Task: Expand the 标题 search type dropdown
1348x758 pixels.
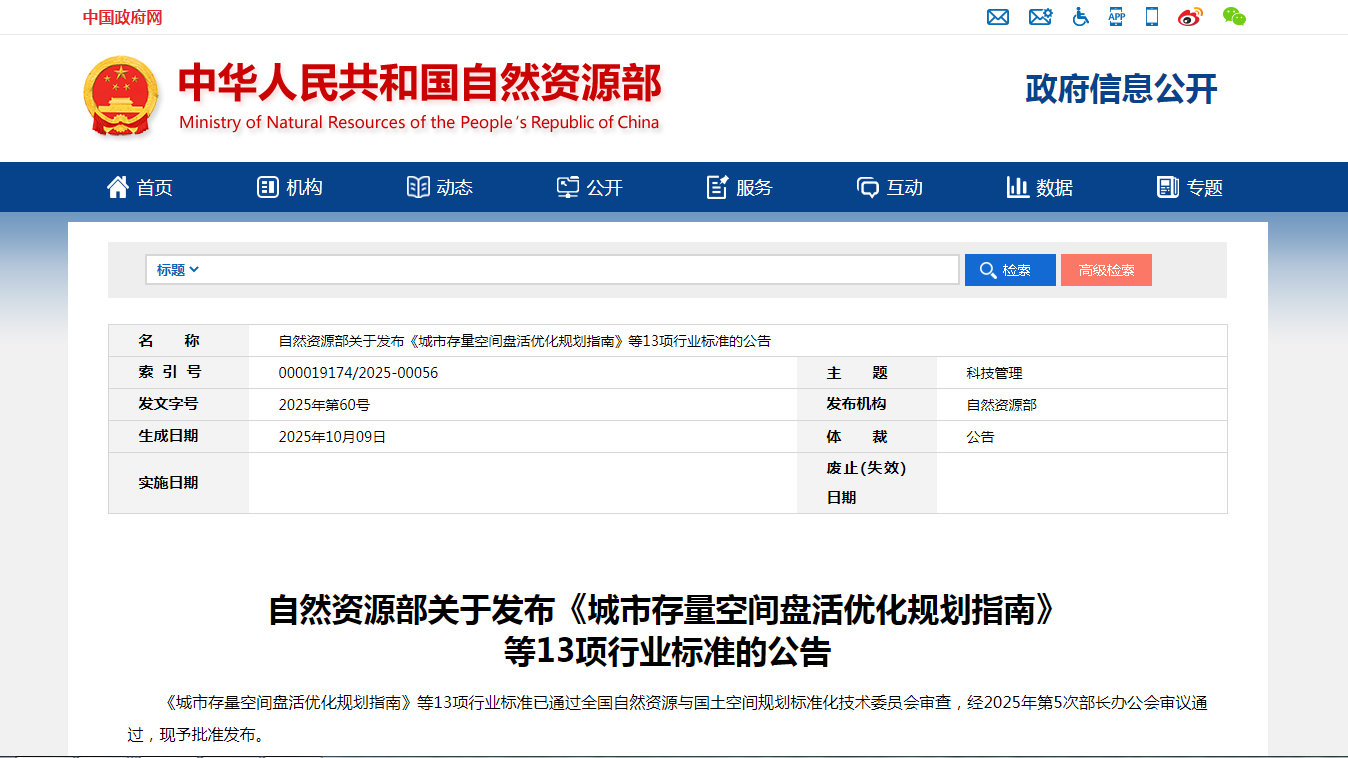Action: point(178,270)
